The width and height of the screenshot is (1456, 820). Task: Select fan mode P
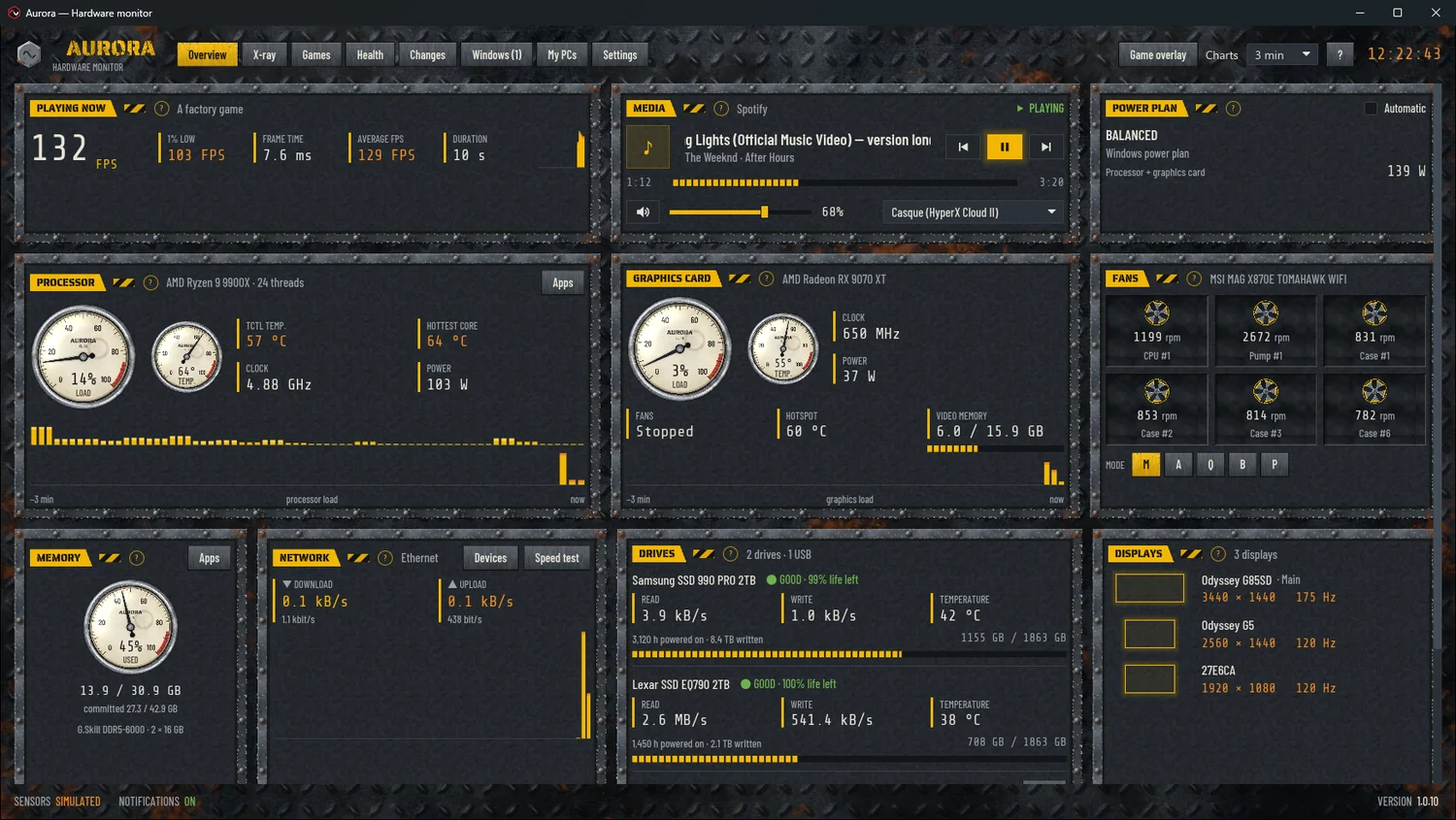click(x=1274, y=465)
